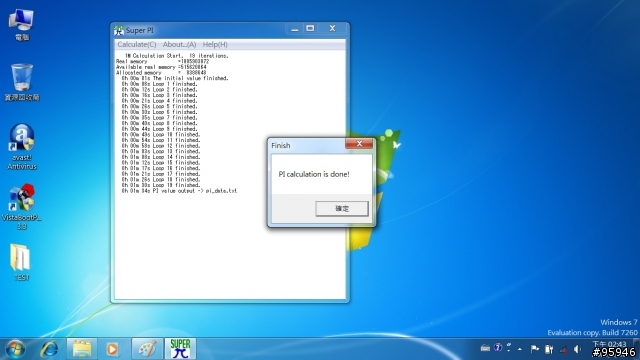
Task: Click 'The initial value finished' line
Action: (x=175, y=78)
